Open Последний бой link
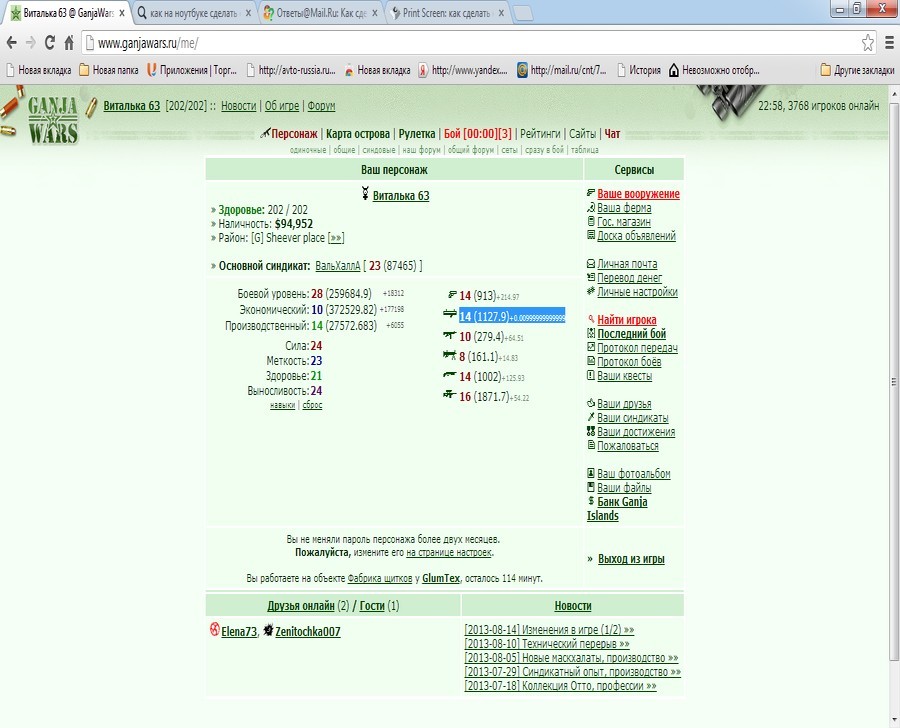Screen dimensions: 900x728 pos(632,334)
